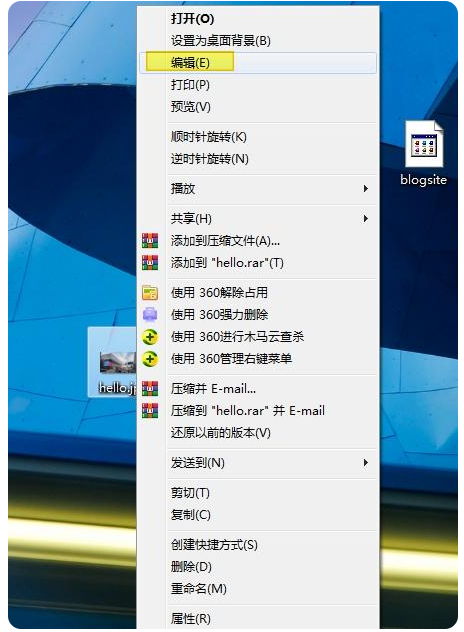The image size is (464, 632).
Task: Click the blogsite file name label
Action: [x=424, y=180]
